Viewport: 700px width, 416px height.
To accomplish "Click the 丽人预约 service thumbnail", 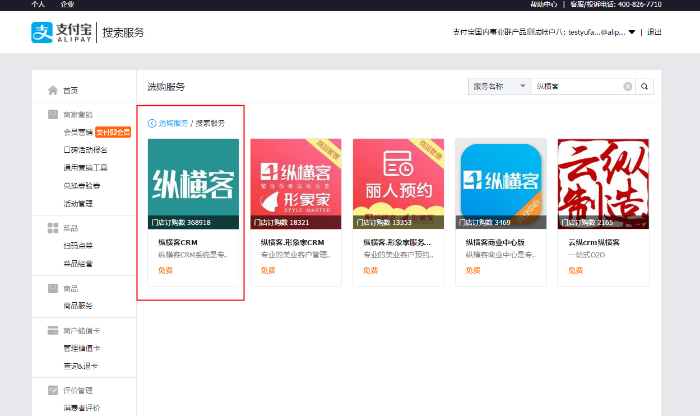I will point(398,184).
